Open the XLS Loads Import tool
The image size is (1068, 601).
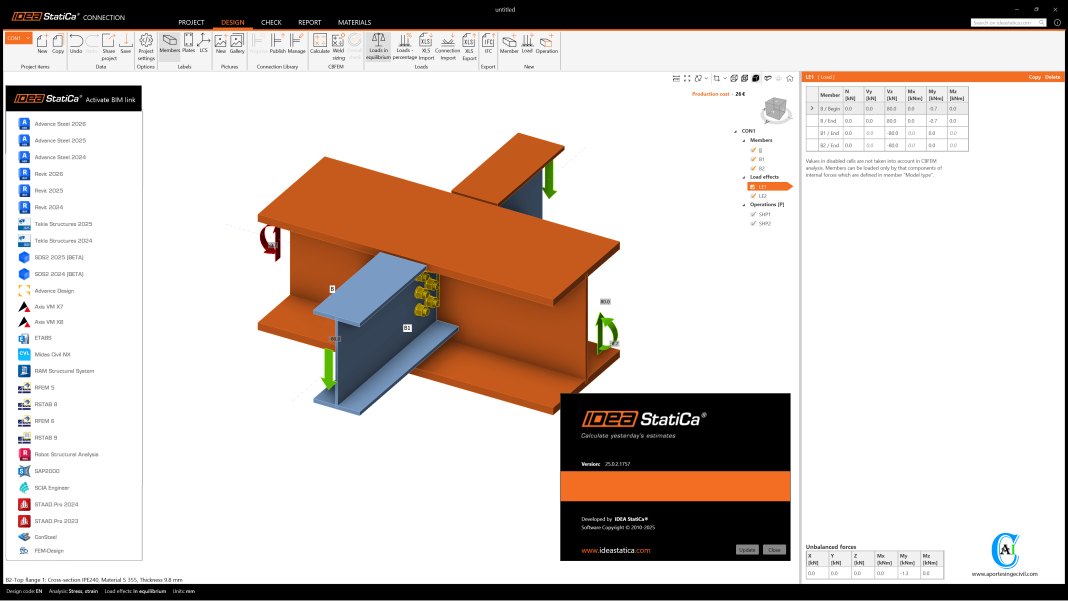point(424,42)
